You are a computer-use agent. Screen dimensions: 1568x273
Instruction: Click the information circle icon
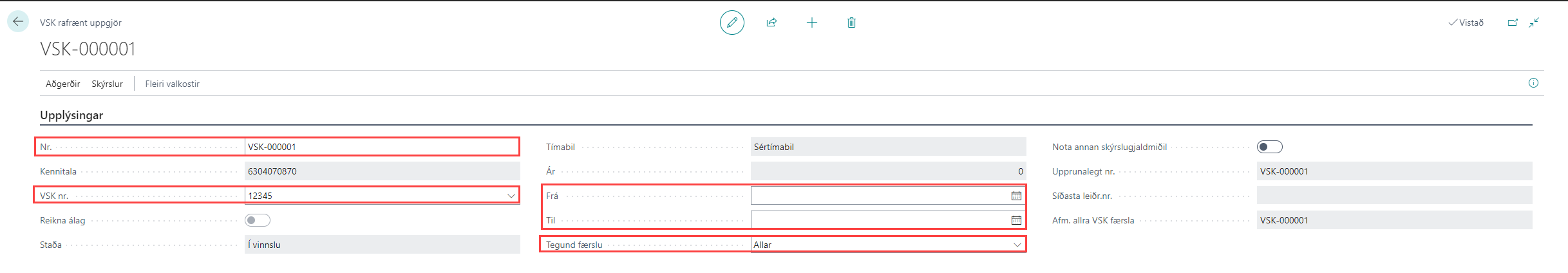[1533, 83]
